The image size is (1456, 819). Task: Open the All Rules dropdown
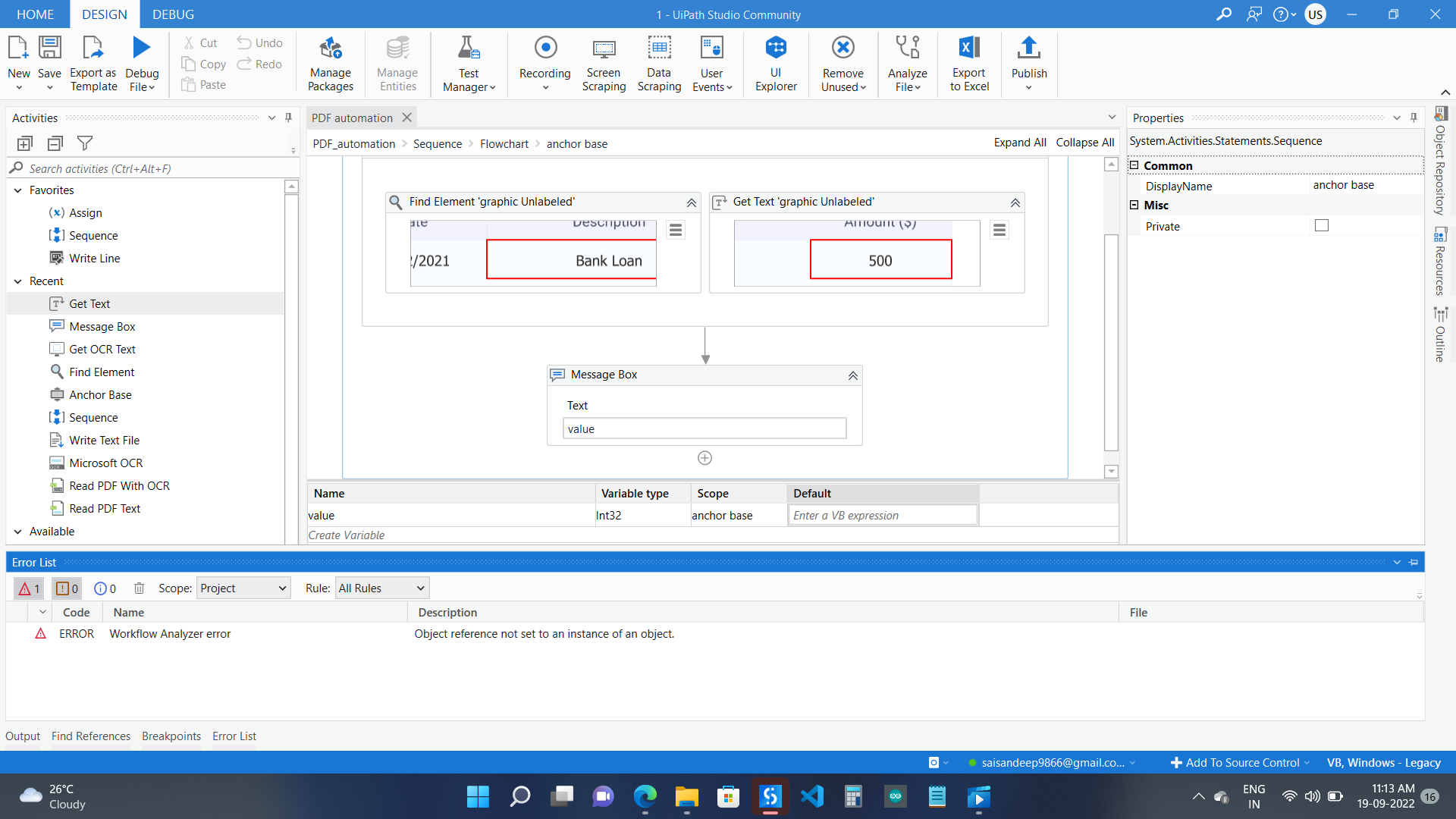coord(381,588)
